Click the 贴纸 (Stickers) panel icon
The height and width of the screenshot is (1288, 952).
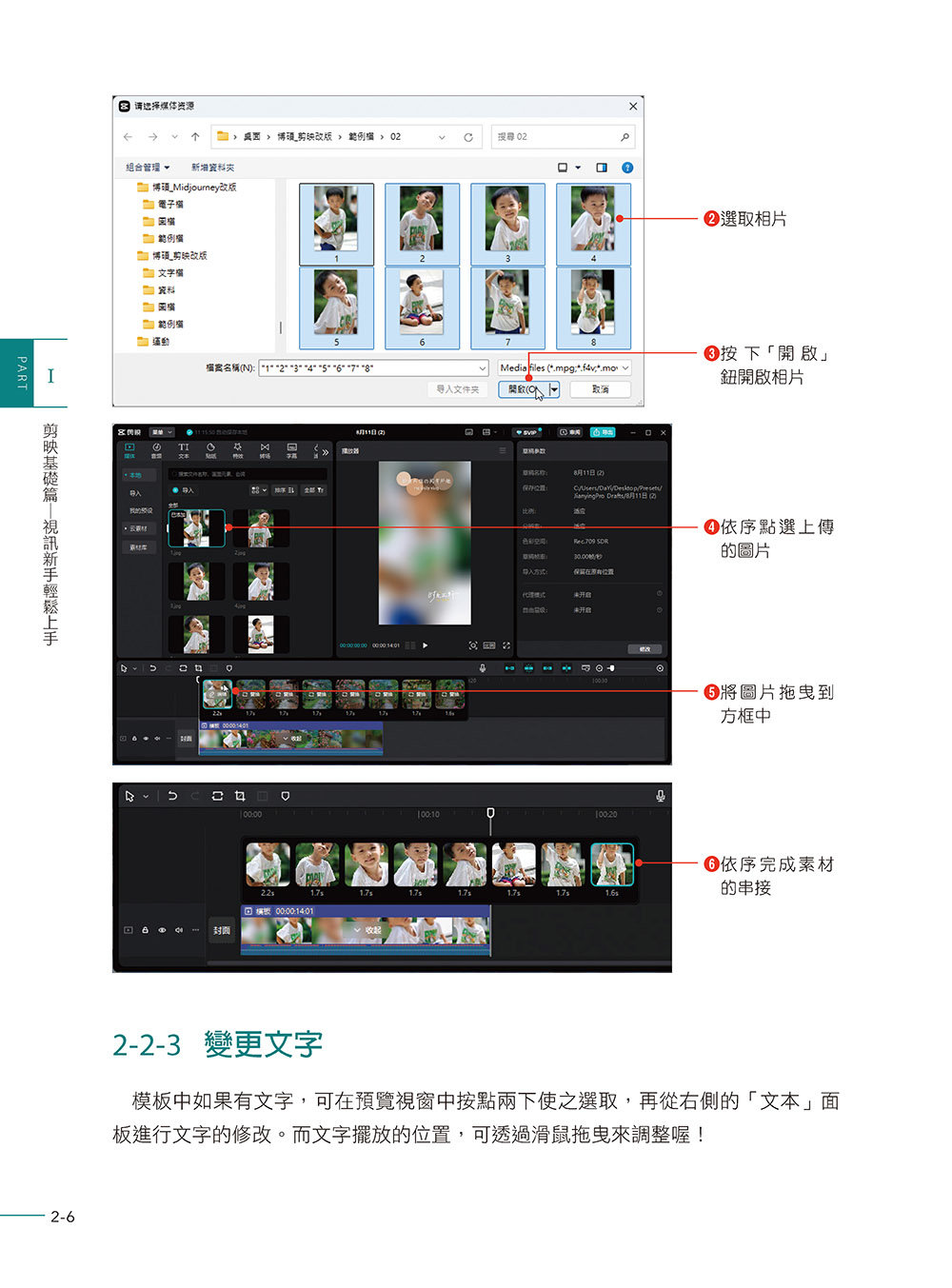210,449
